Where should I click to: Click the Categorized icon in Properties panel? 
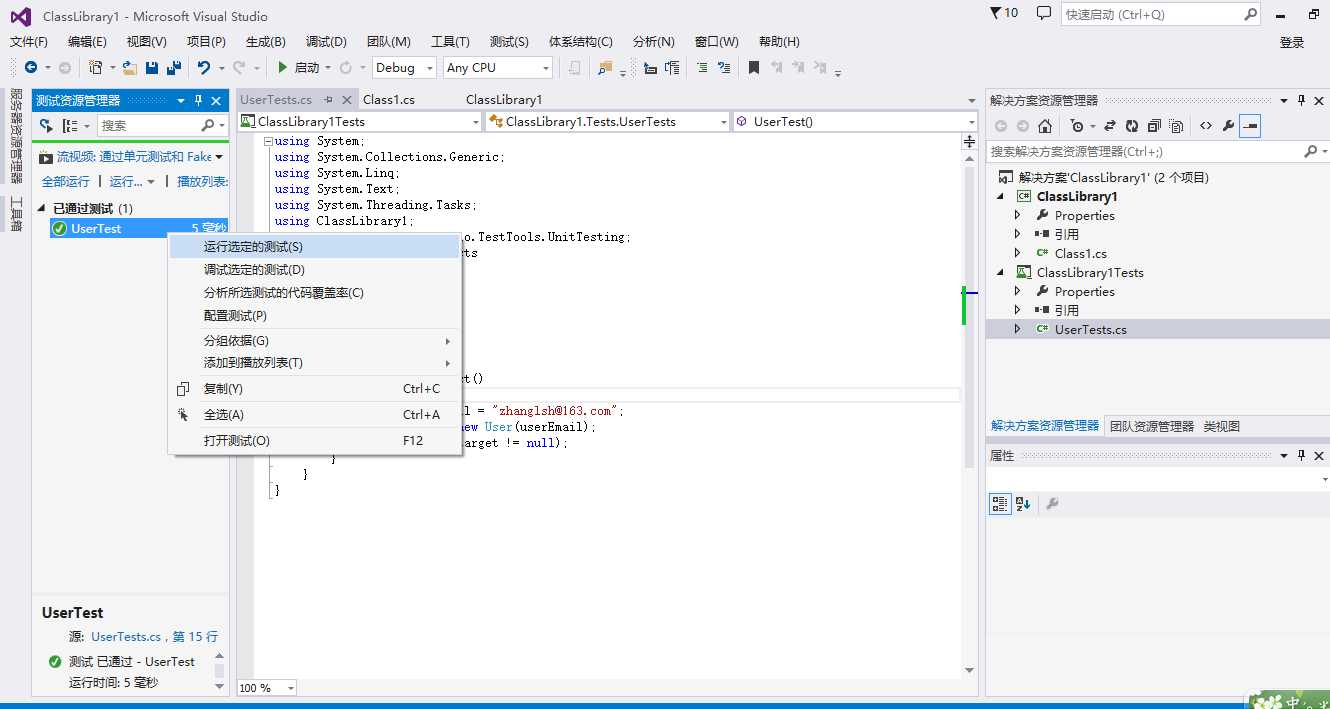click(x=1000, y=504)
